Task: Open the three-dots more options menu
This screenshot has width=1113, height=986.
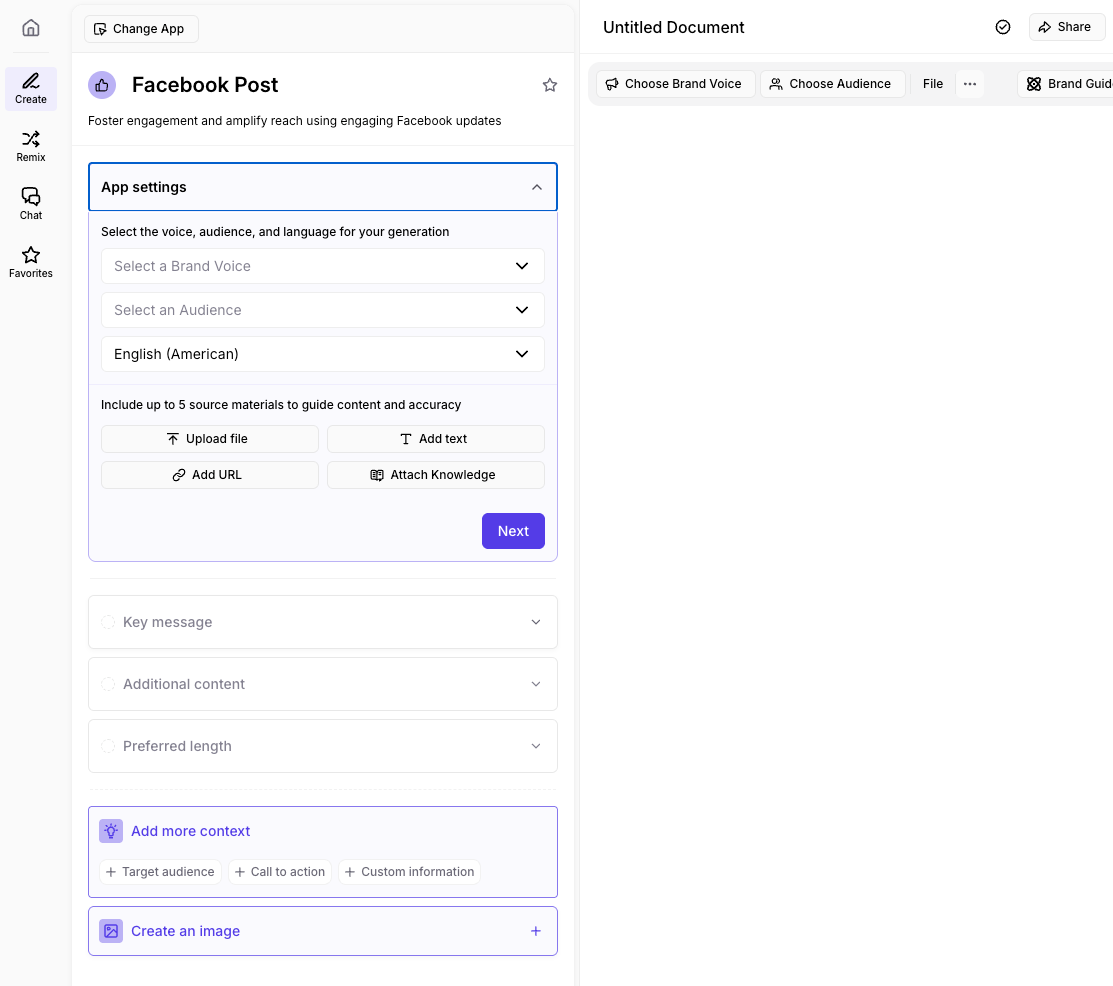Action: tap(969, 84)
